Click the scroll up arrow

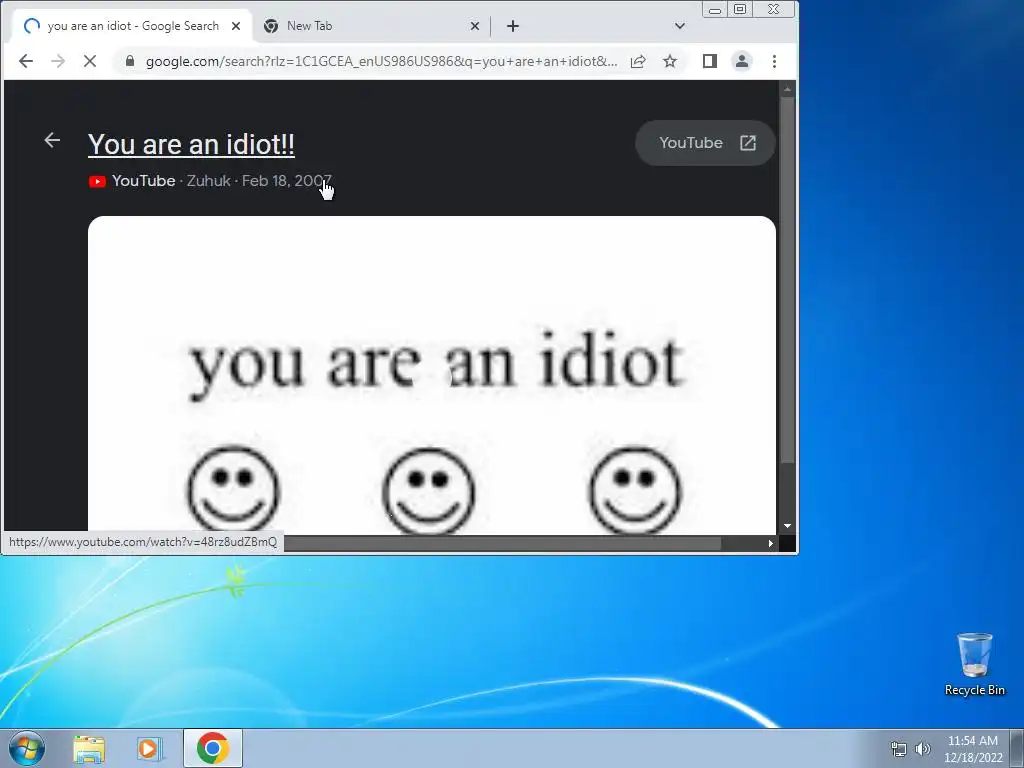(788, 89)
